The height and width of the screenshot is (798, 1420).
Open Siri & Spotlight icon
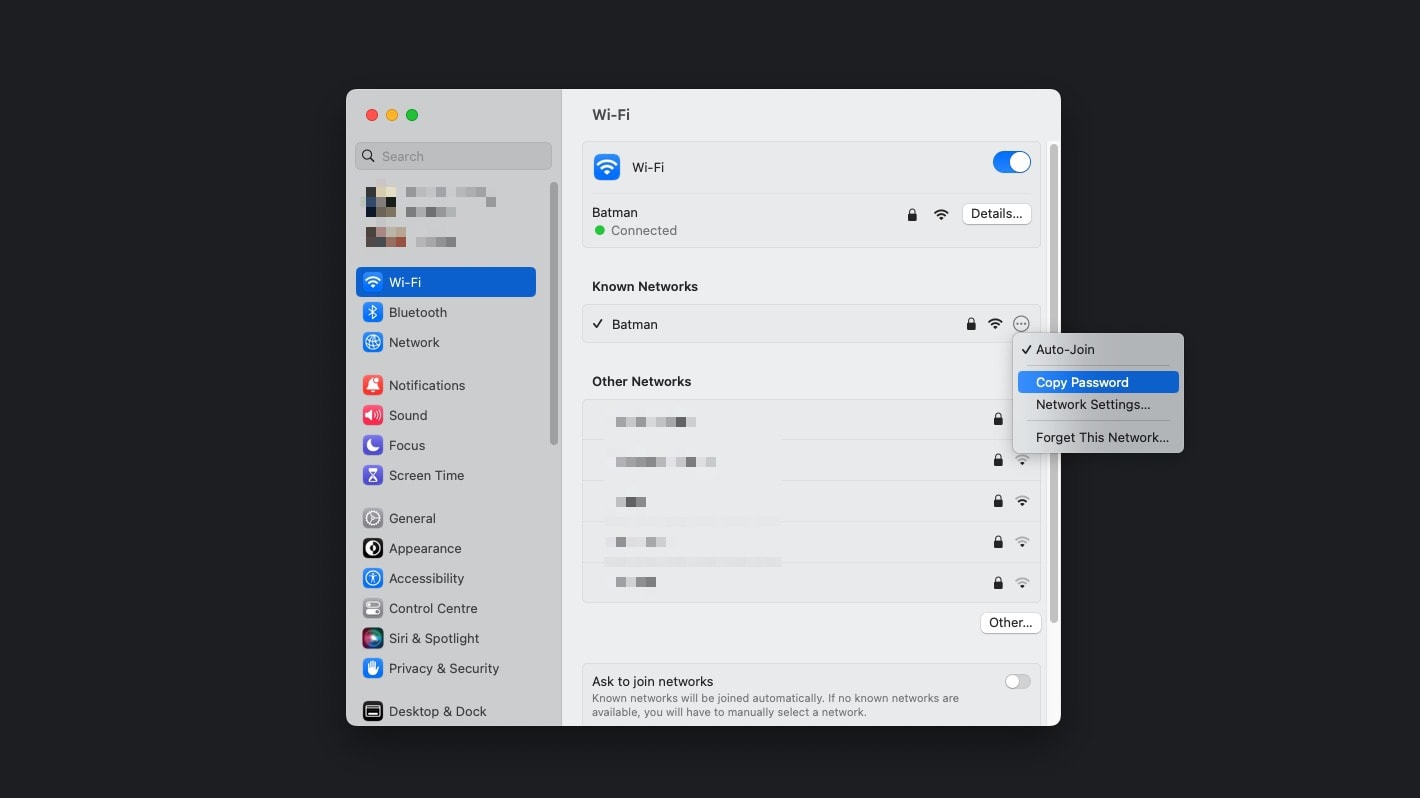click(372, 638)
